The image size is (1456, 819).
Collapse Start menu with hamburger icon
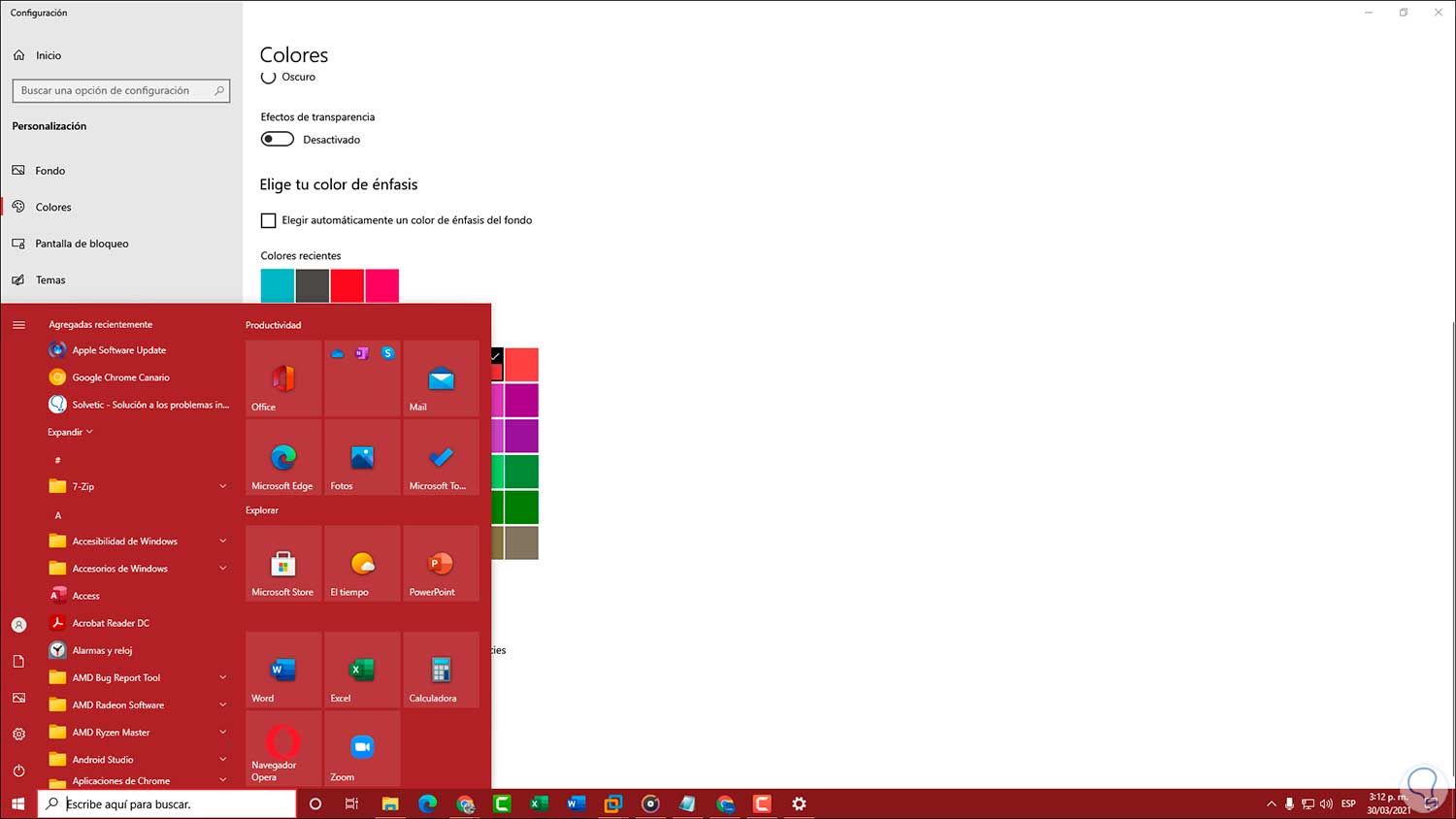(18, 325)
